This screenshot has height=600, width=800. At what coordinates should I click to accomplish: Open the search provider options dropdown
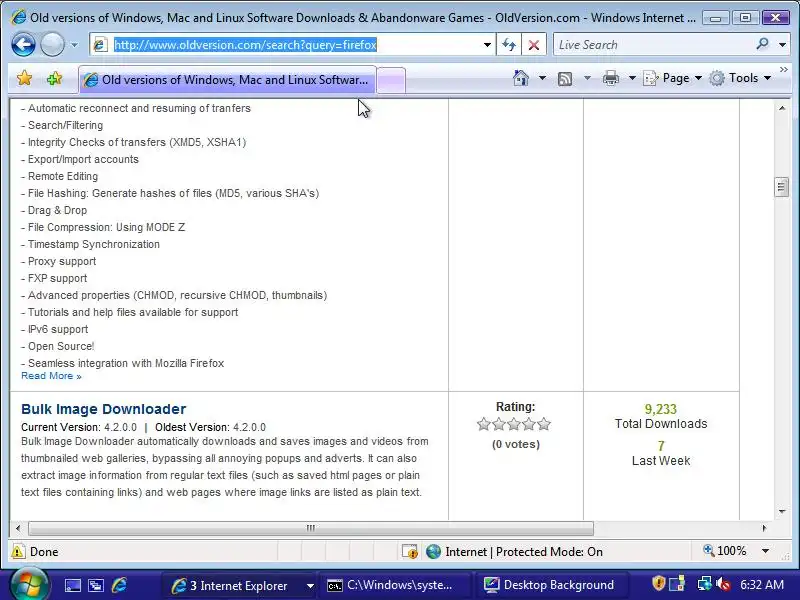782,45
